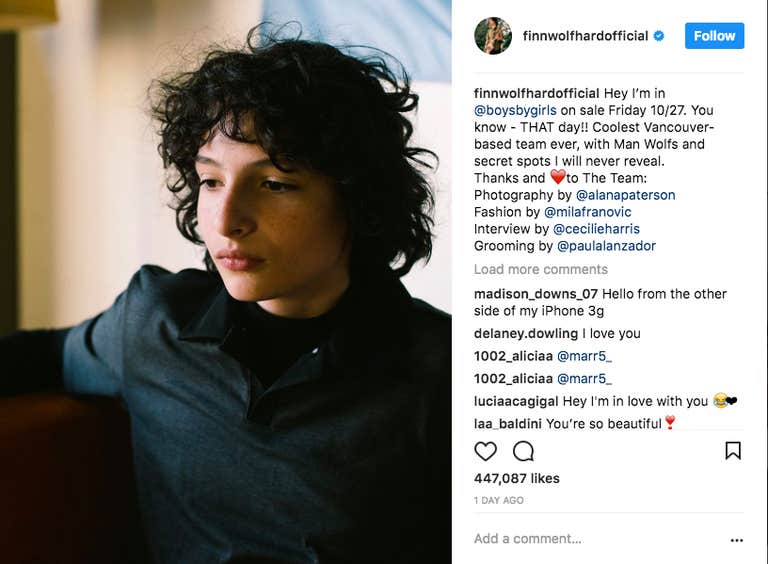Open the finnwolfhardofficial profile avatar
The image size is (768, 564).
pos(493,36)
